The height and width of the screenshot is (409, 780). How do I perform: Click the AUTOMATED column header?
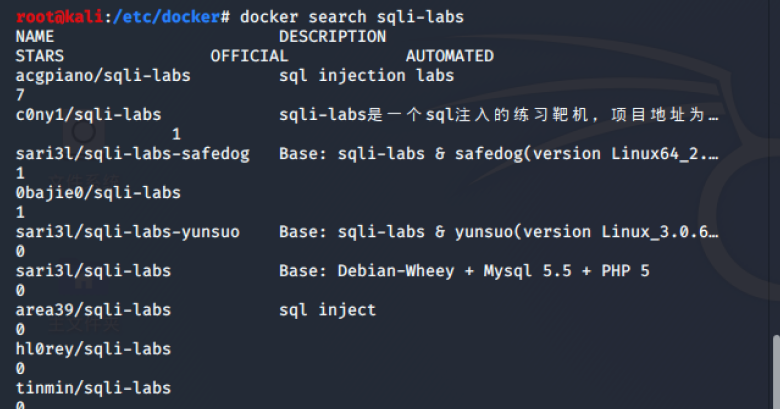pyautogui.click(x=449, y=56)
